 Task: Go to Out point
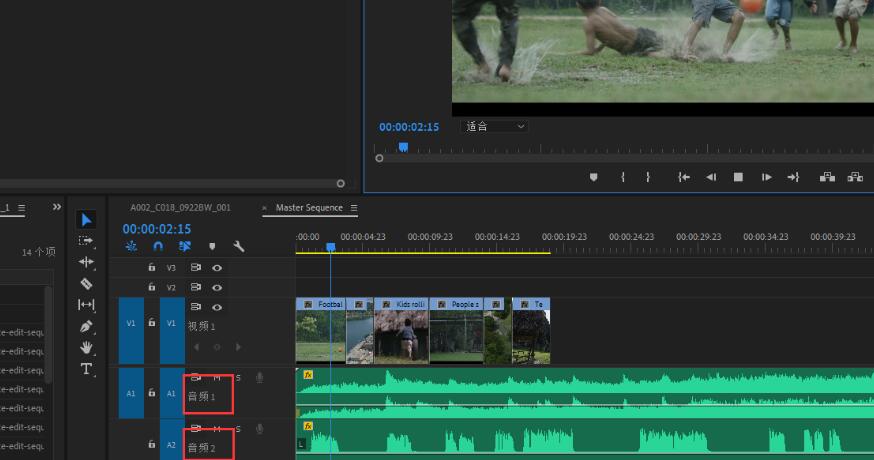pyautogui.click(x=793, y=177)
